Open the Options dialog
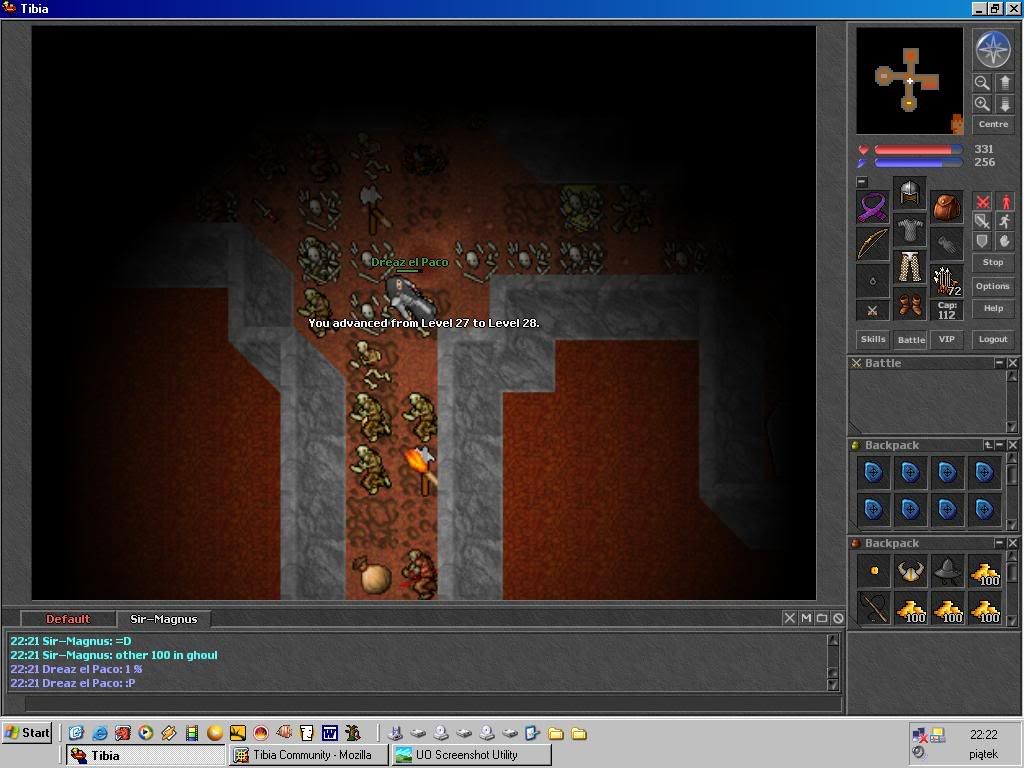 click(x=993, y=286)
